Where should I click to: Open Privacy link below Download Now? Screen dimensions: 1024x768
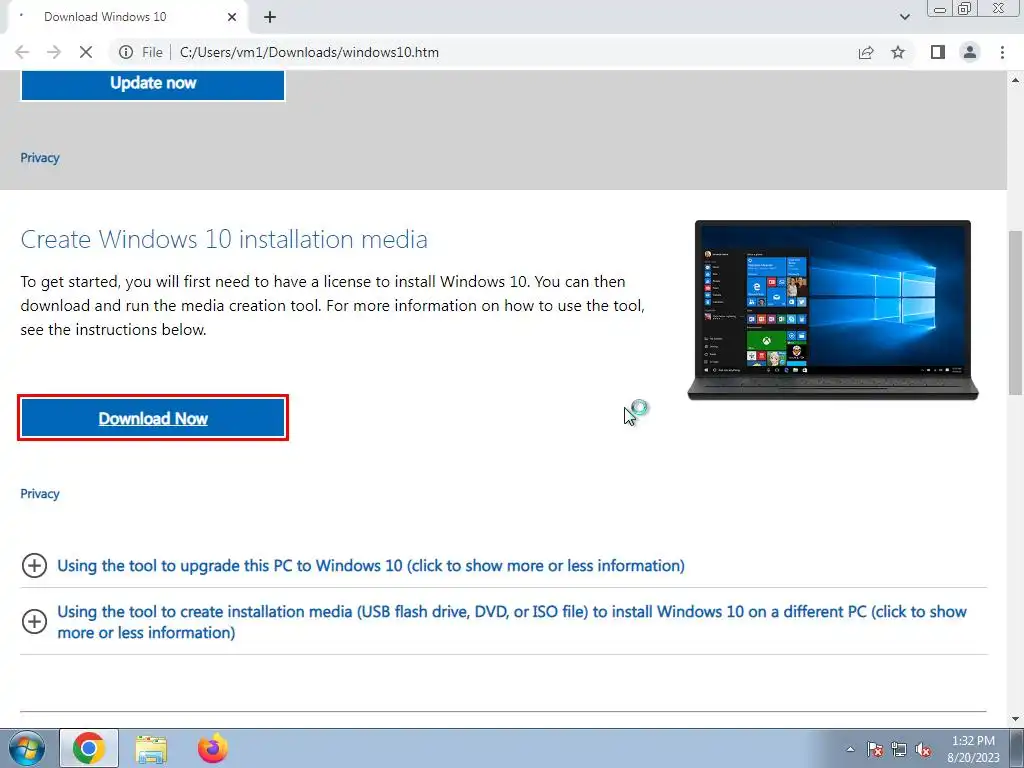tap(40, 494)
